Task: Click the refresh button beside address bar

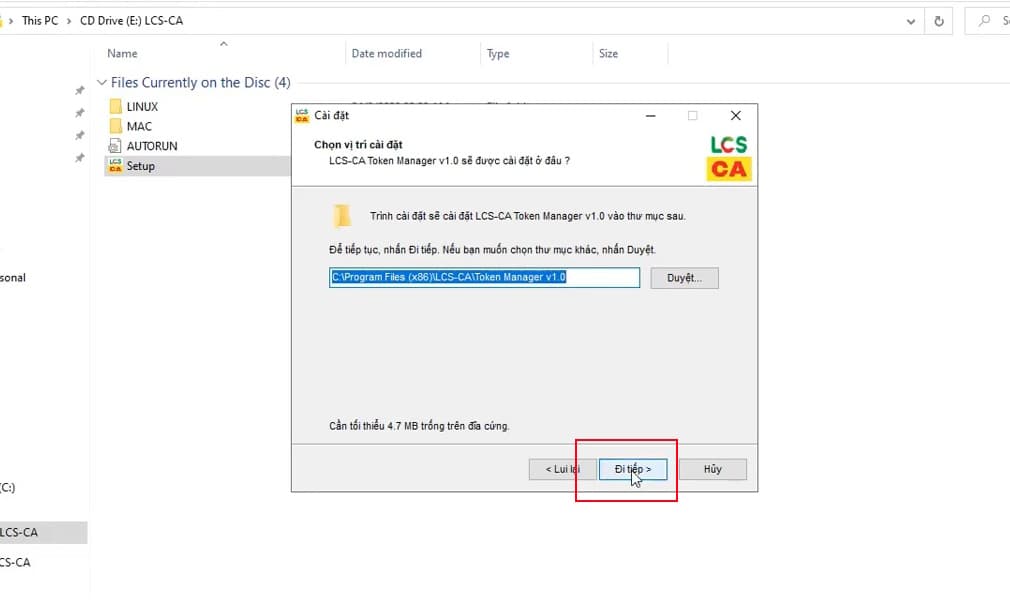Action: pos(938,20)
